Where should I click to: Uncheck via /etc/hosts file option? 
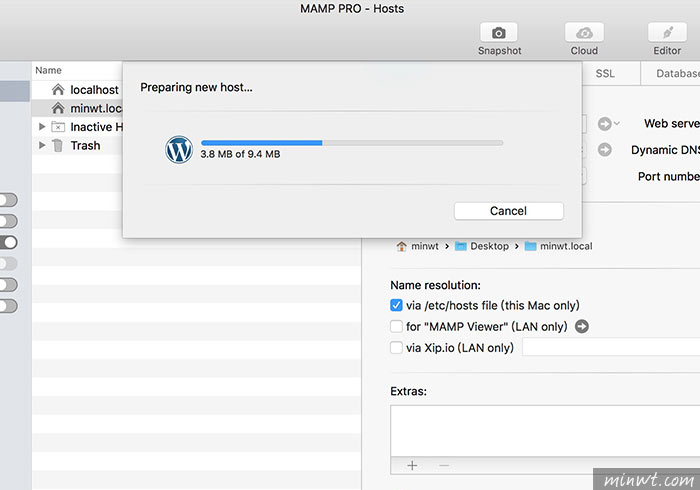click(x=396, y=305)
